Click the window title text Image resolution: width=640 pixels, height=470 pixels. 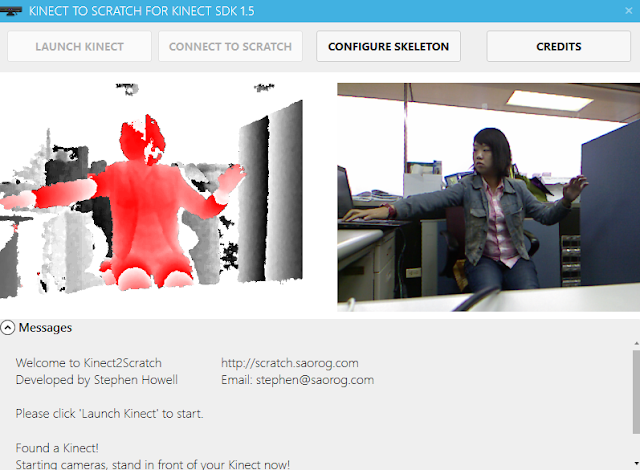tap(142, 11)
